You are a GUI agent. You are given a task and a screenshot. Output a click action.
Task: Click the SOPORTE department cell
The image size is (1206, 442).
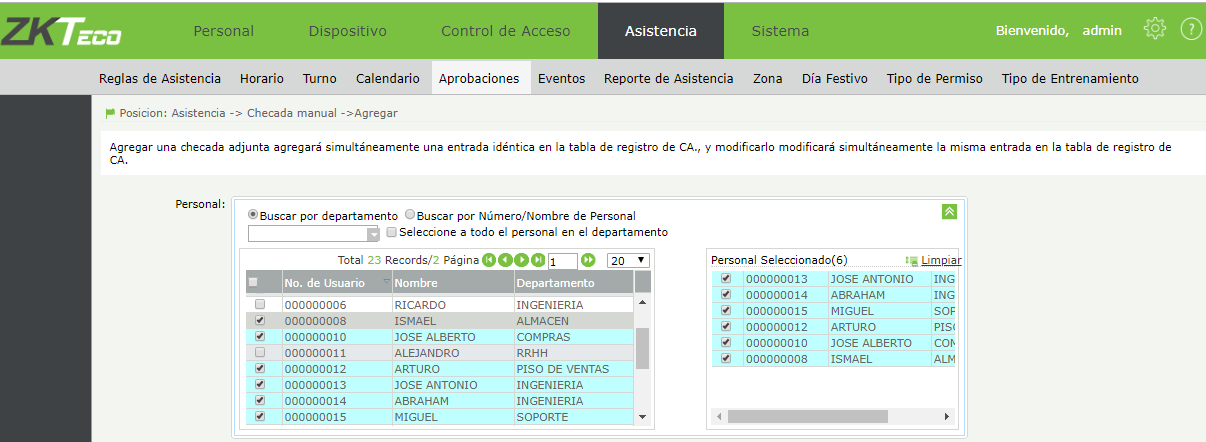point(574,417)
